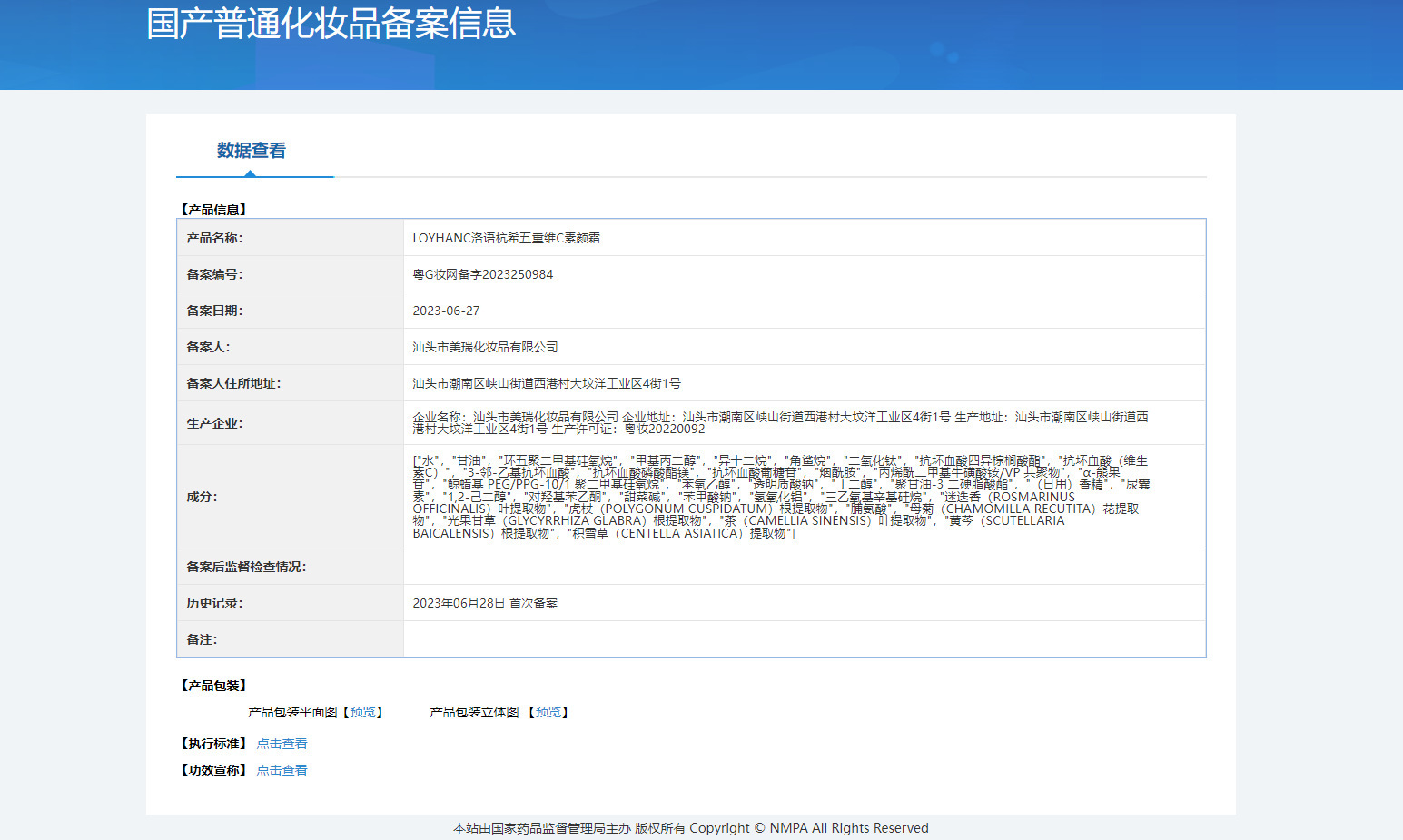Click the 【产品信息】 section heading
1403x840 pixels.
pyautogui.click(x=213, y=210)
